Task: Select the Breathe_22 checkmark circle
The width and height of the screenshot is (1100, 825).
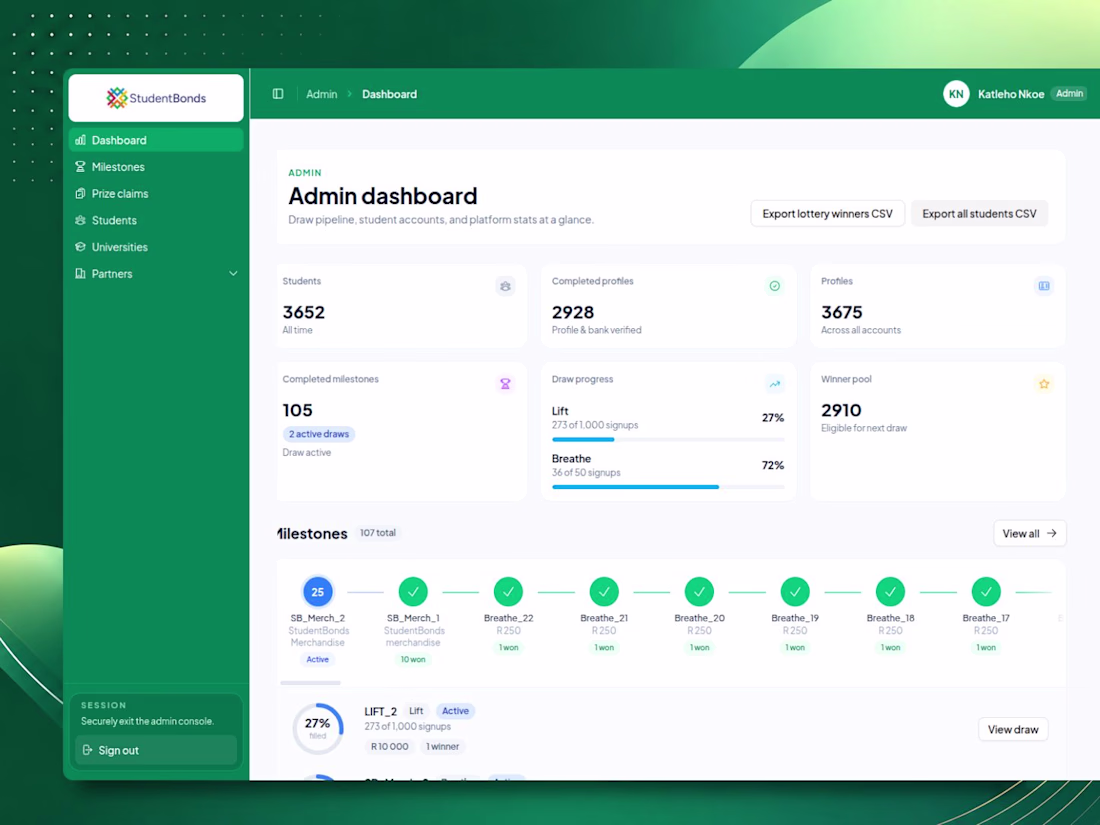Action: [508, 592]
